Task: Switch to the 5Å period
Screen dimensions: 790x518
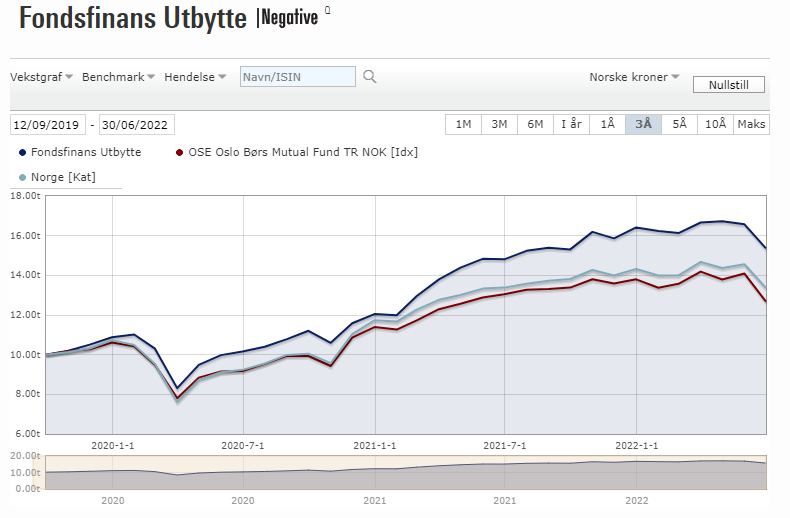Action: 679,124
